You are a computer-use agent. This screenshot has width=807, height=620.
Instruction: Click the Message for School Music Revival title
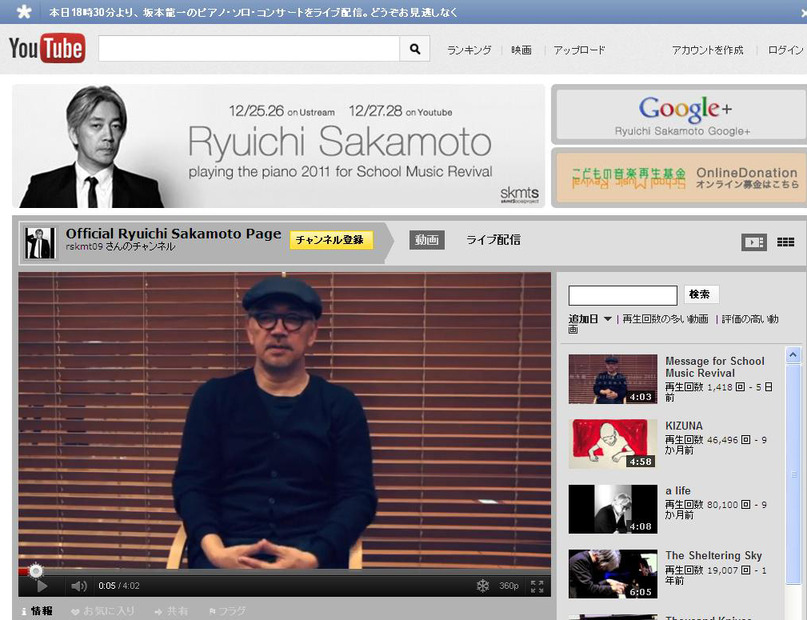715,367
